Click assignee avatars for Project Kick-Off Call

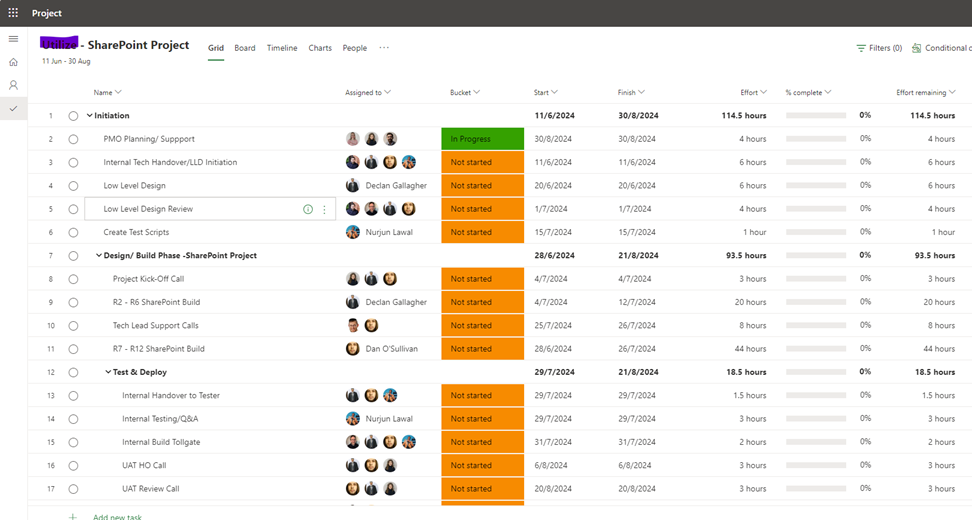(371, 279)
